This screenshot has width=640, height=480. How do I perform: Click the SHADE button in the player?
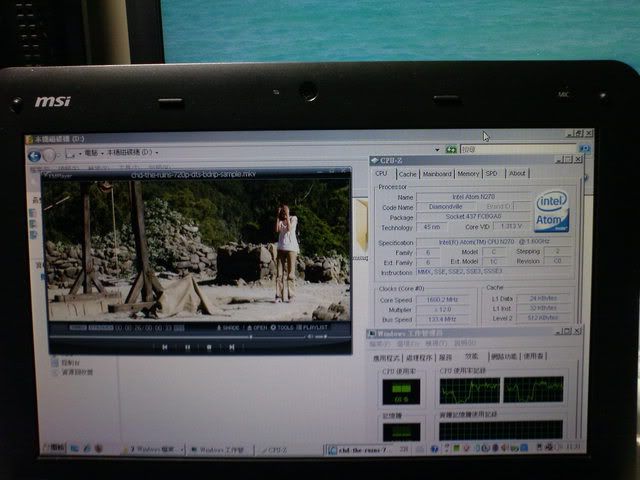tap(228, 328)
